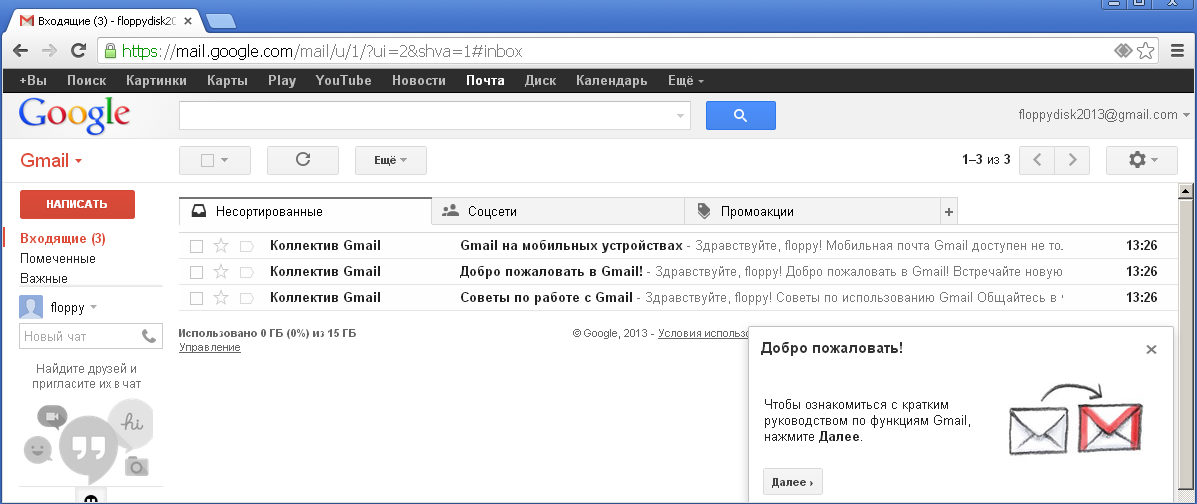1197x504 pixels.
Task: Click the select-all checkbox in toolbar
Action: 207,160
